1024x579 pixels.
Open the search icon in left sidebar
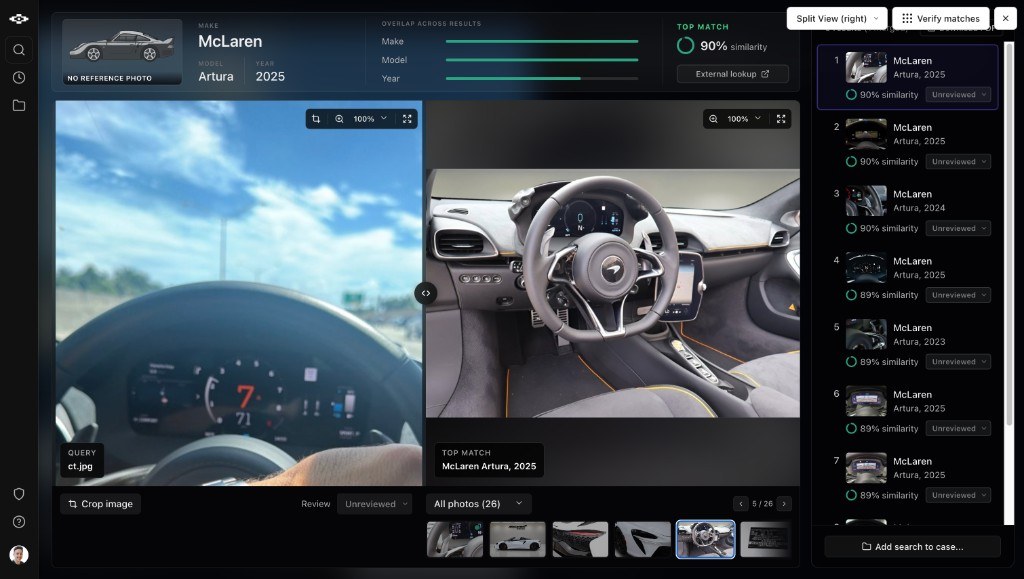click(x=19, y=50)
